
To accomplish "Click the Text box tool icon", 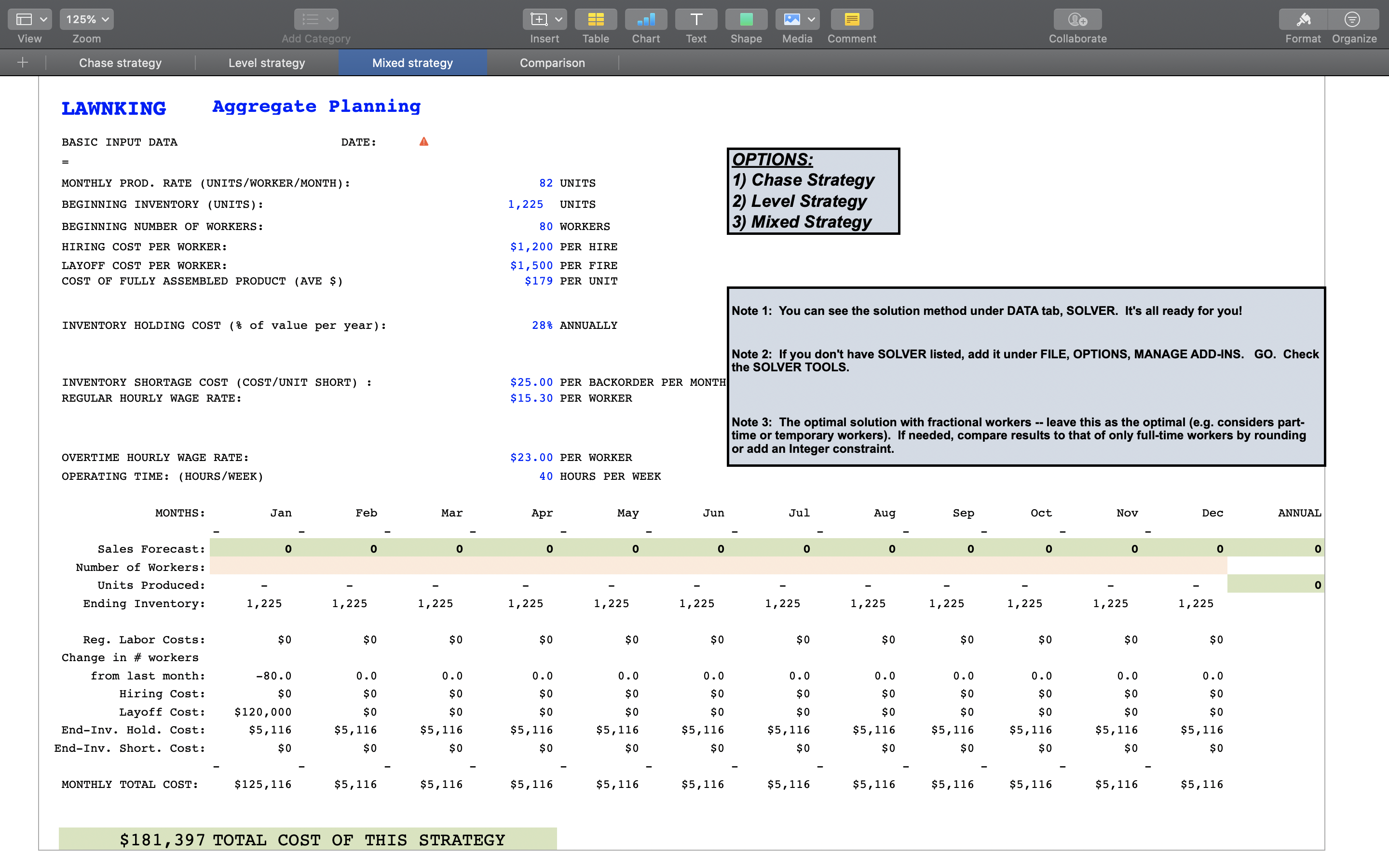I will [695, 19].
